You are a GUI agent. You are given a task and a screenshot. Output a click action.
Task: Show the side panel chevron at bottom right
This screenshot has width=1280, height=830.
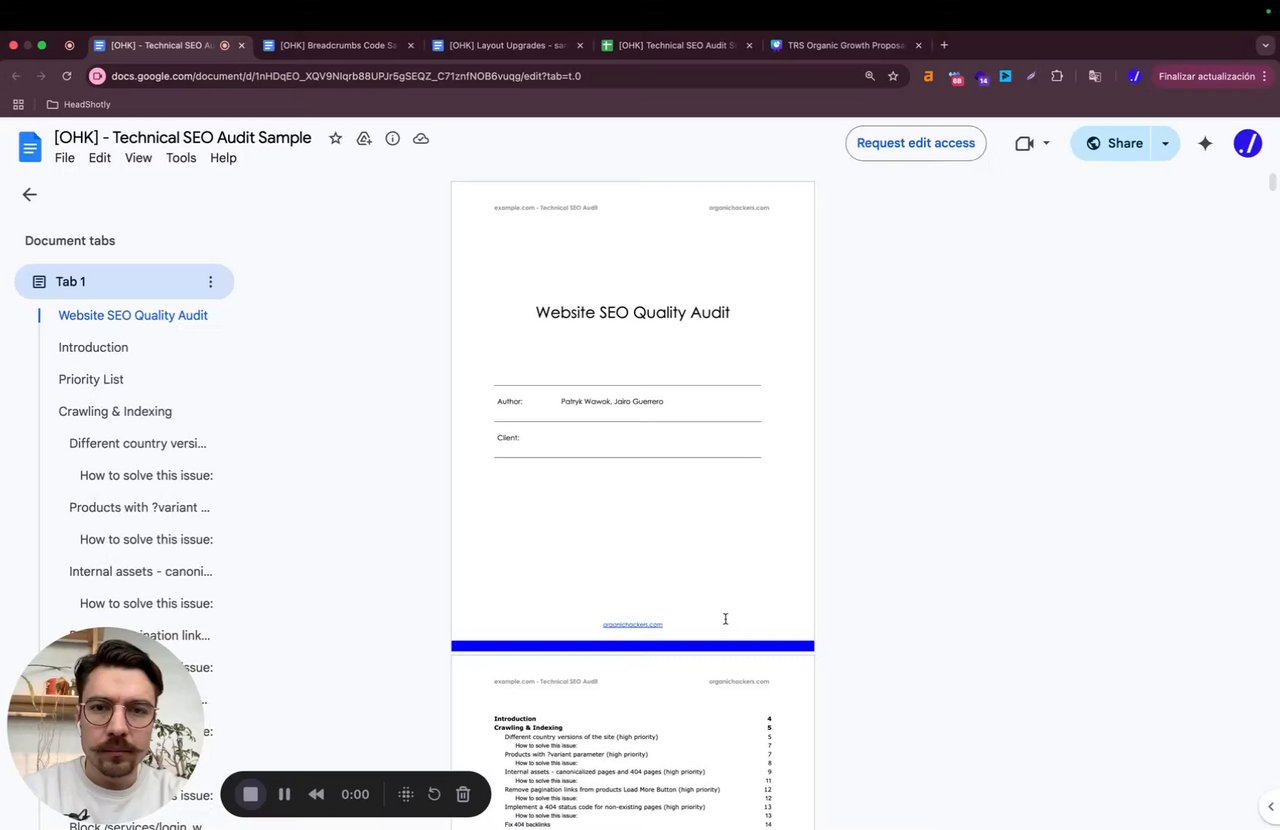point(1270,807)
